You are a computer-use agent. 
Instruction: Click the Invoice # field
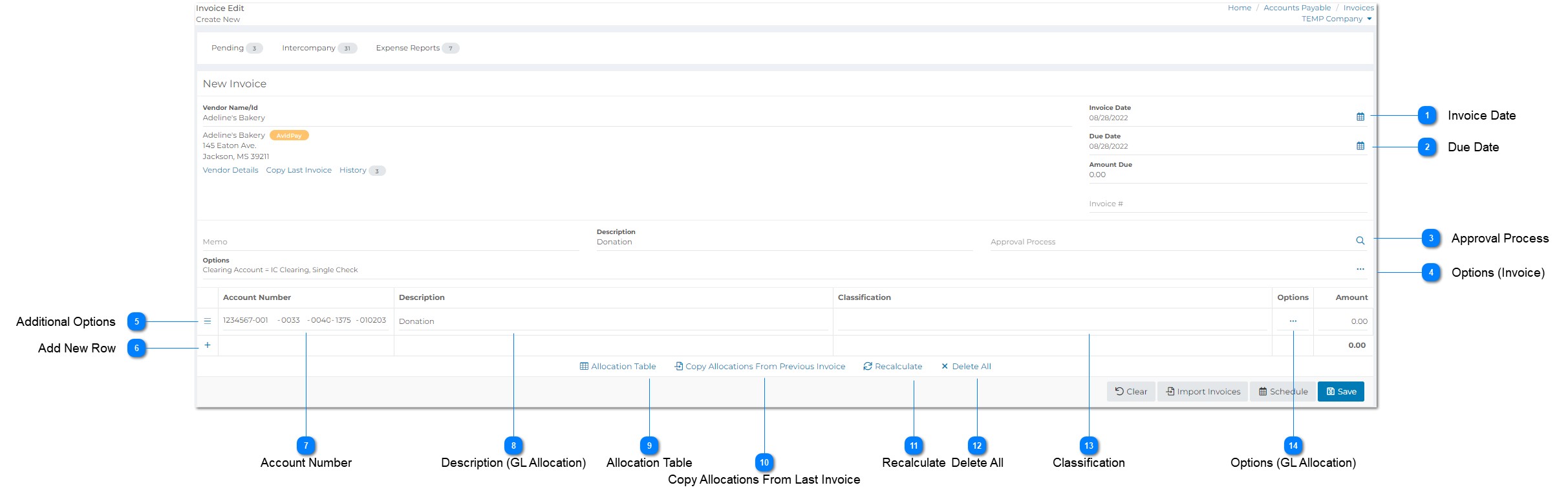tap(1228, 204)
